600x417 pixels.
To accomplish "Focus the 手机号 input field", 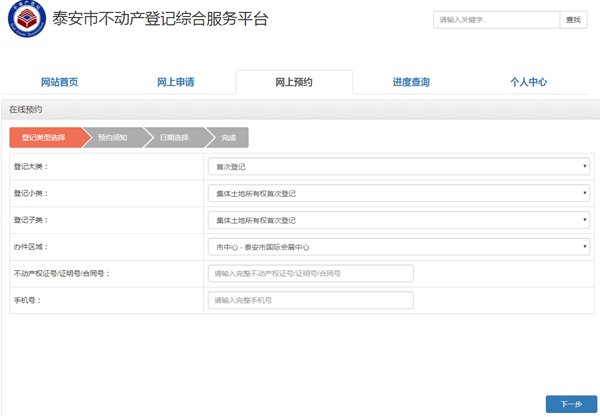I will point(311,300).
